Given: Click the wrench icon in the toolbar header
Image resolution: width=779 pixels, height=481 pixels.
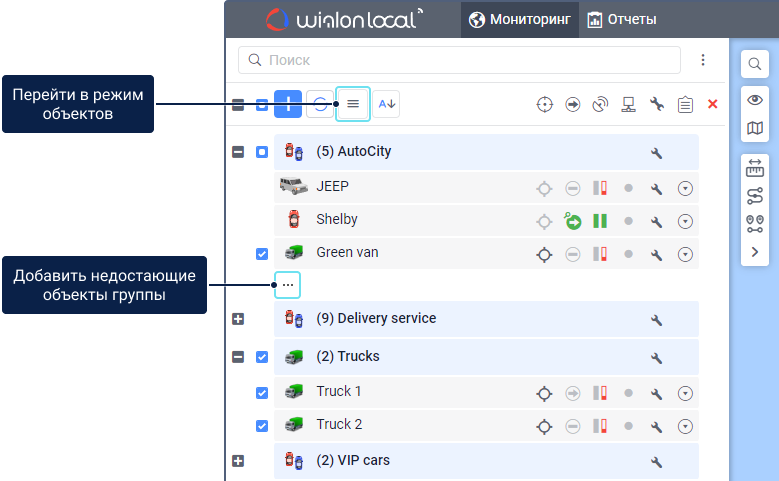Looking at the screenshot, I should coord(657,104).
